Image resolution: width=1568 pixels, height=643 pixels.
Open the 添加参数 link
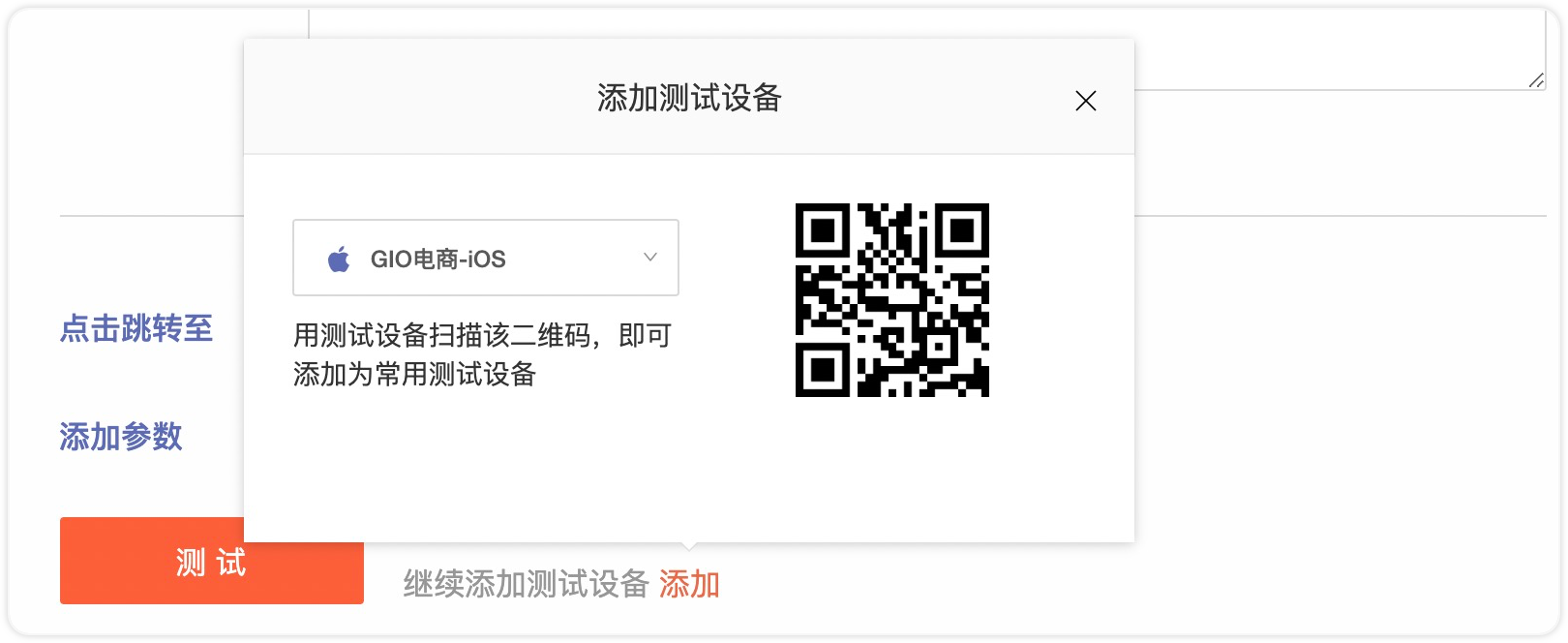(121, 437)
